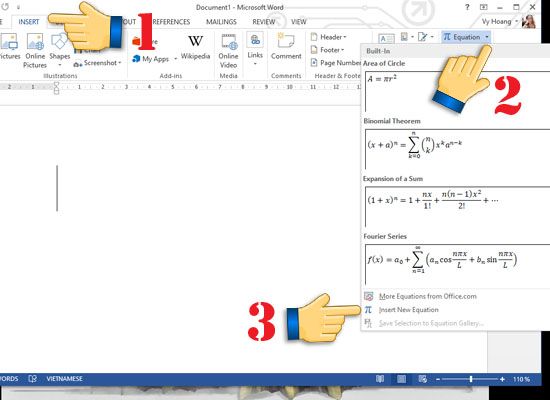The image size is (550, 400).
Task: Click the Text Box icon
Action: point(386,38)
